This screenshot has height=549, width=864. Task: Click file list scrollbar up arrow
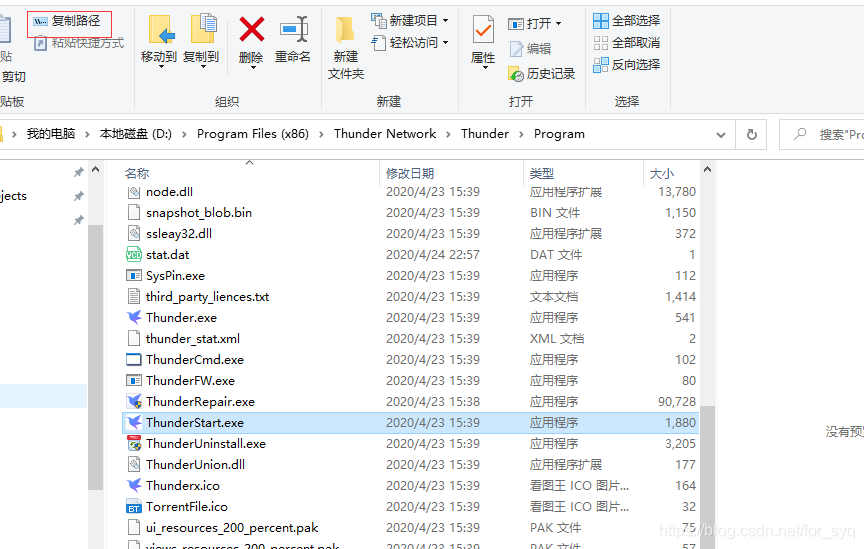click(x=708, y=169)
